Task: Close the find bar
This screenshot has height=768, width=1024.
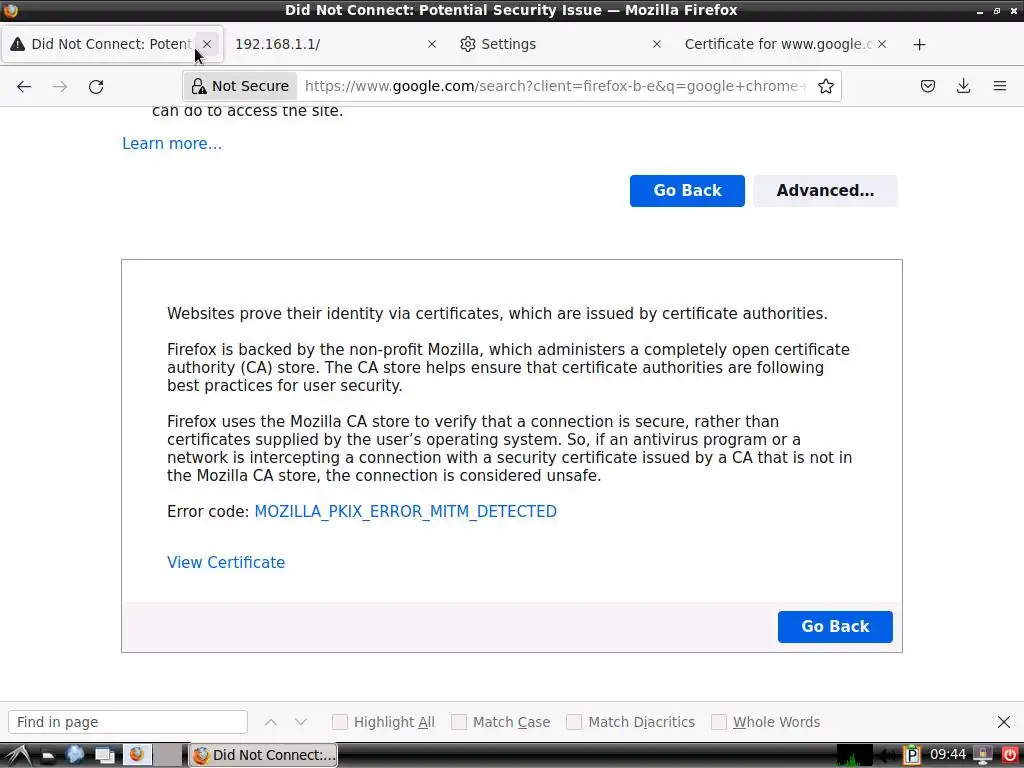Action: click(1004, 722)
